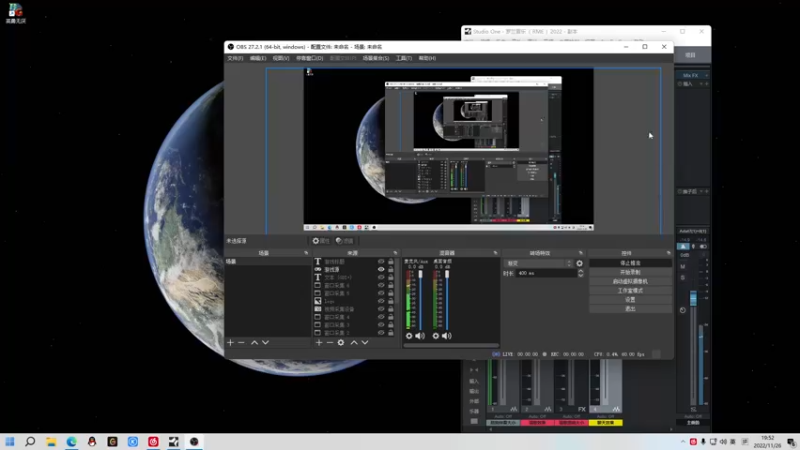Open transition properties gear icon
The height and width of the screenshot is (450, 800).
(x=580, y=264)
